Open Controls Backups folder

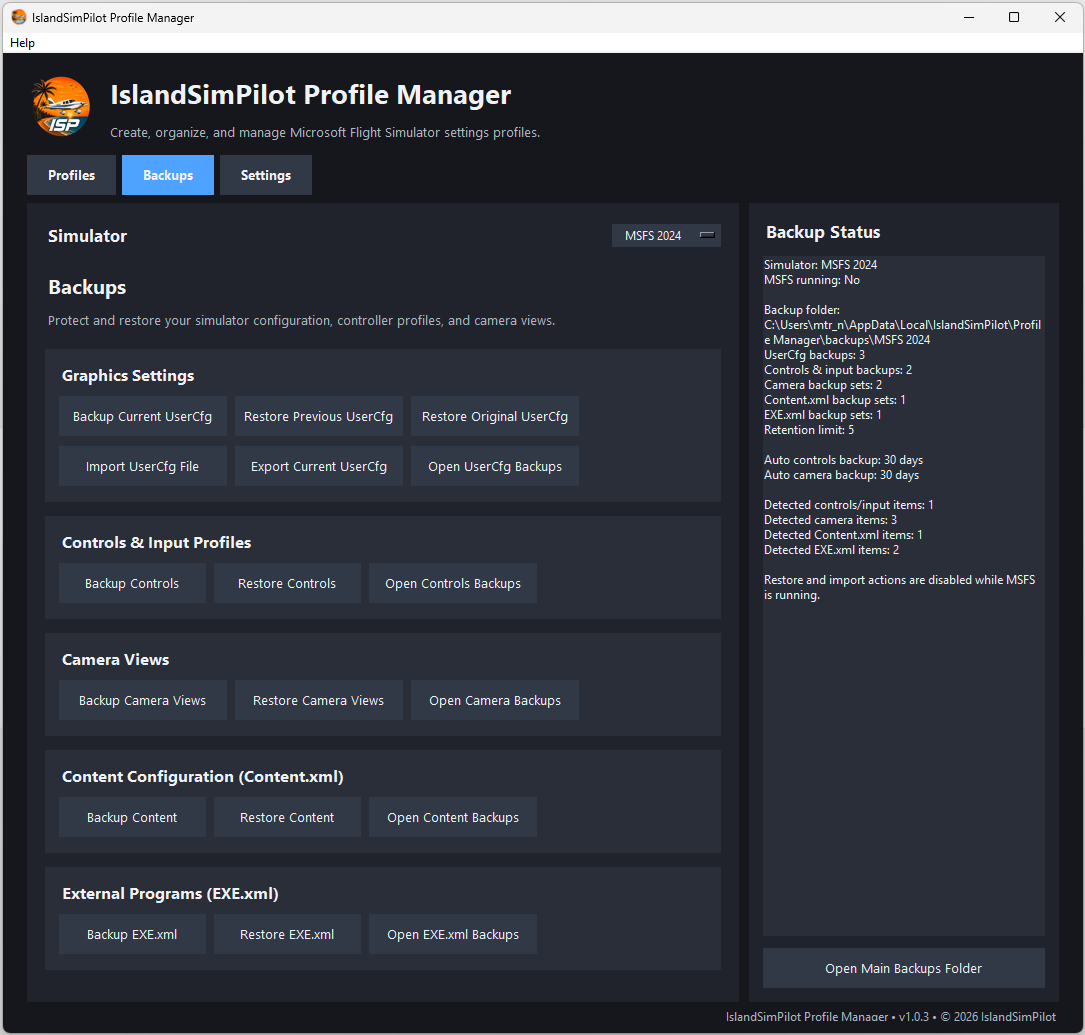[453, 583]
